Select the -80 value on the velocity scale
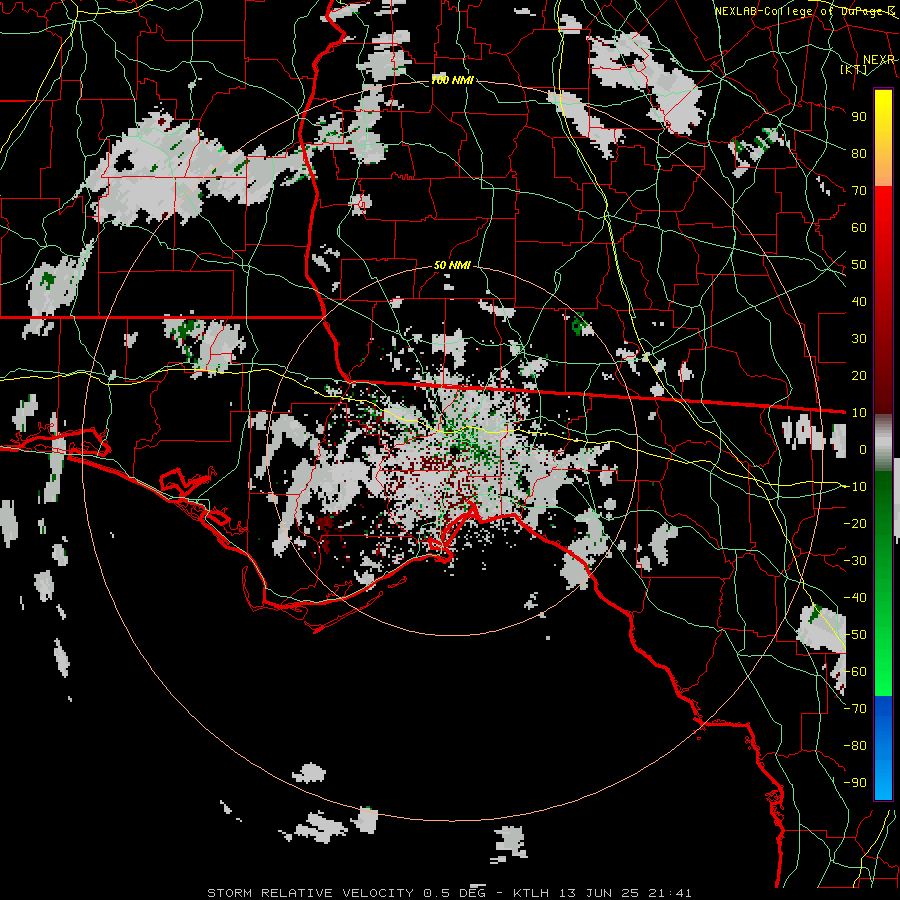The height and width of the screenshot is (900, 900). tap(855, 746)
